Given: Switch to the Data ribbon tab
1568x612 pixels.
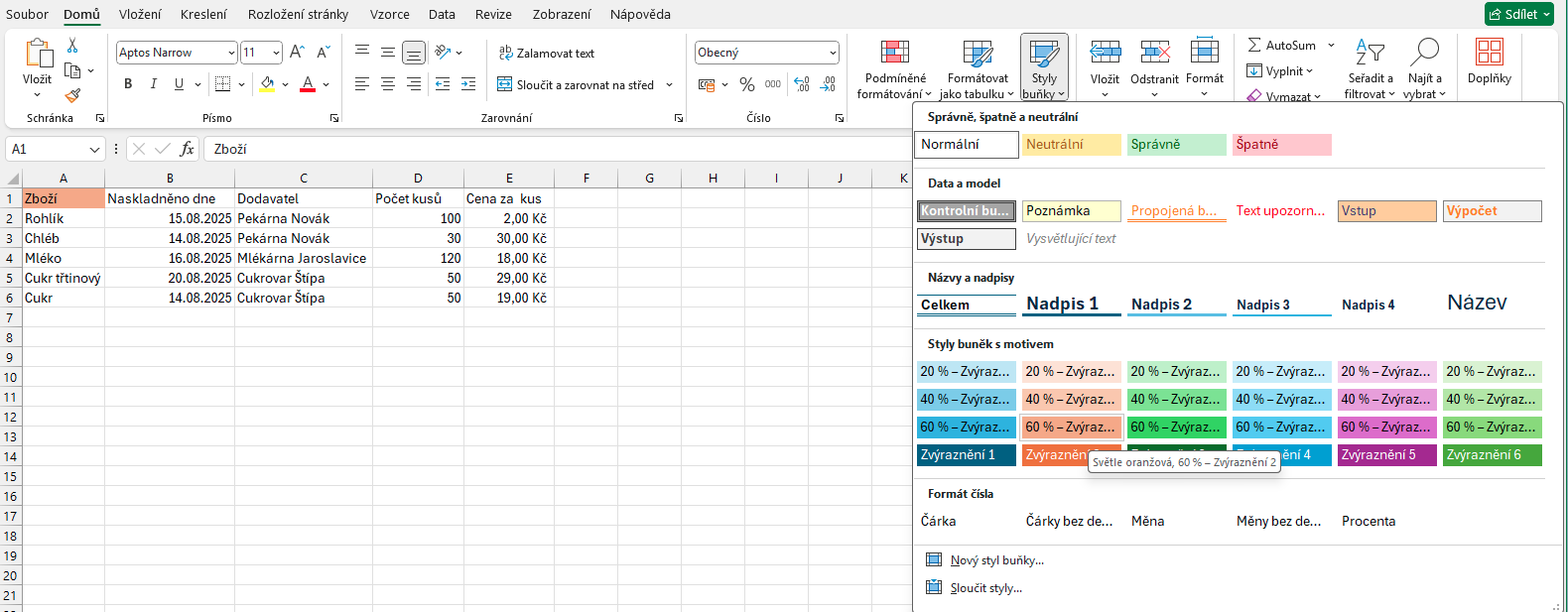Looking at the screenshot, I should 442,14.
